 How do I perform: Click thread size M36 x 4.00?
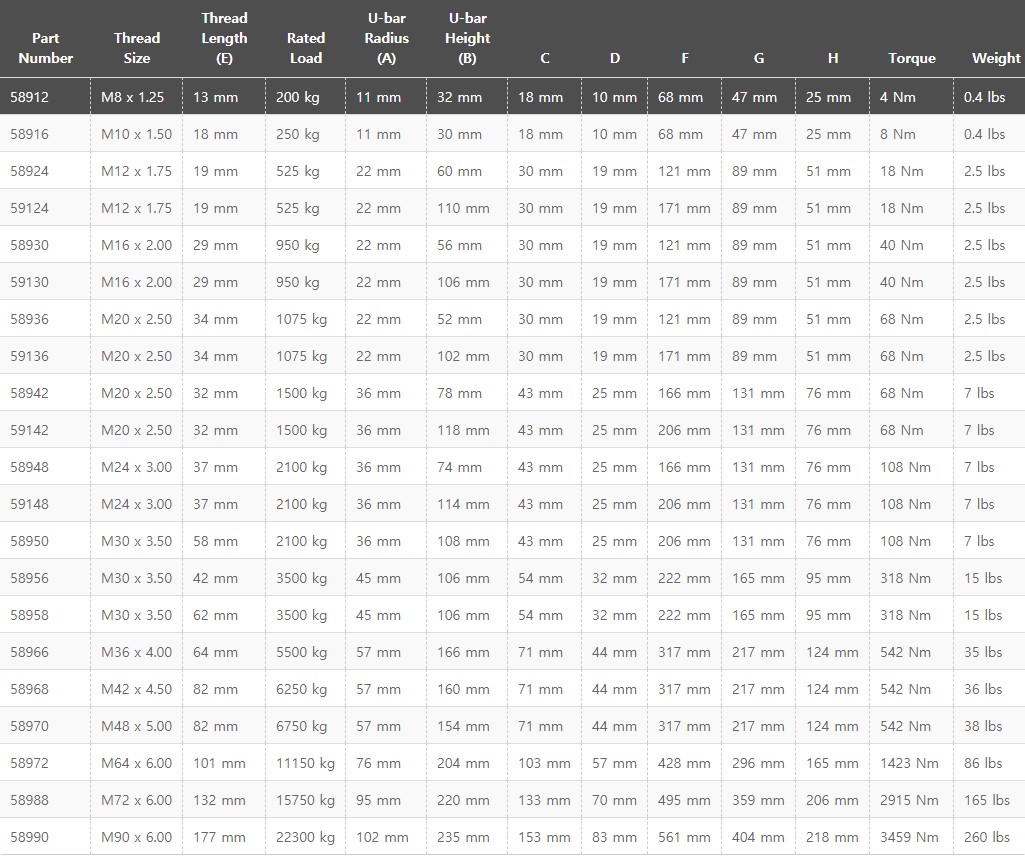pos(137,652)
